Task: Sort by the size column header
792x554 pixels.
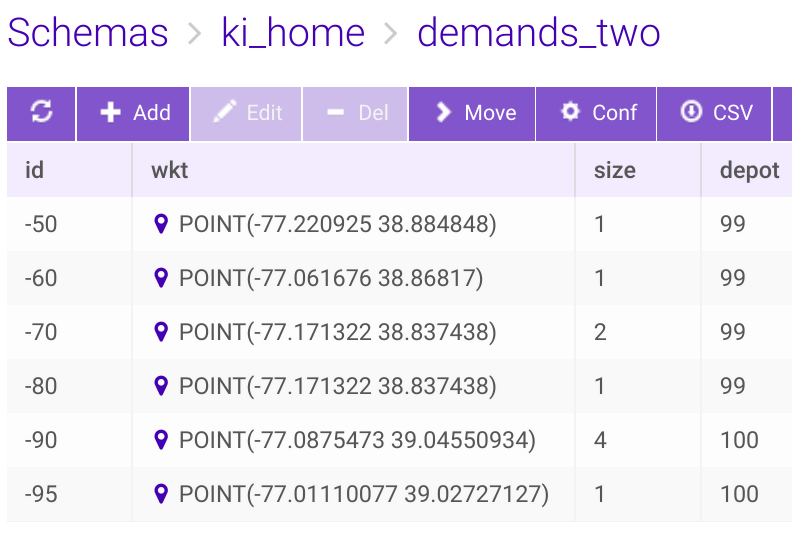Action: (x=614, y=170)
